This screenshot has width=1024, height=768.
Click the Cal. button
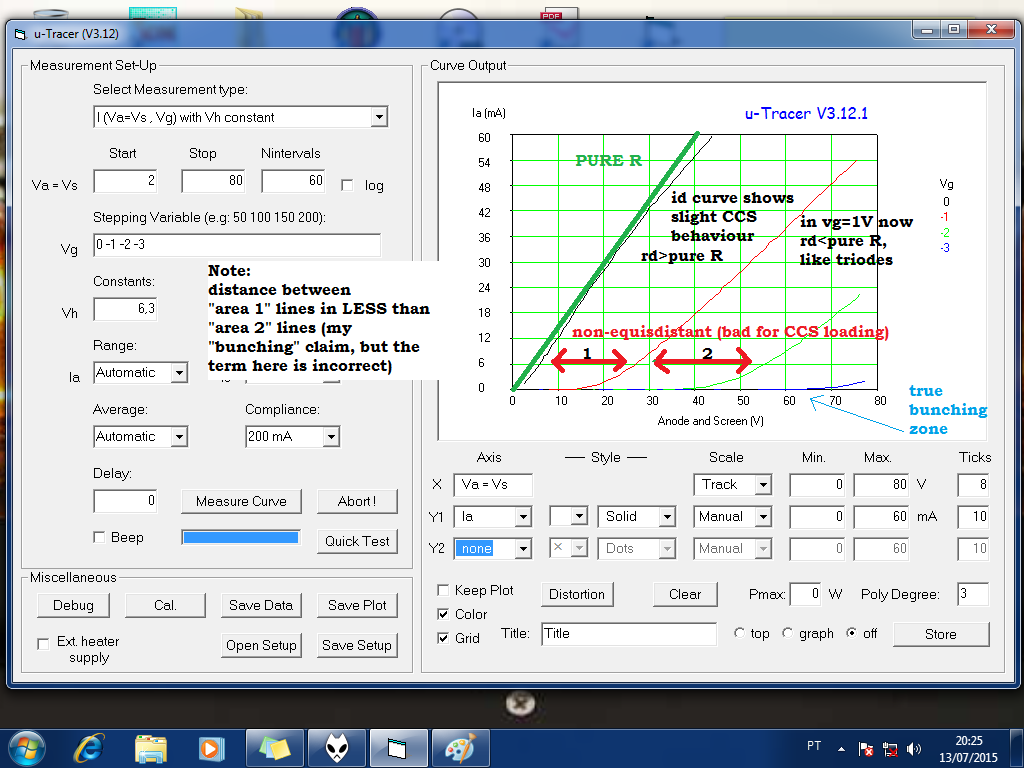coord(165,605)
